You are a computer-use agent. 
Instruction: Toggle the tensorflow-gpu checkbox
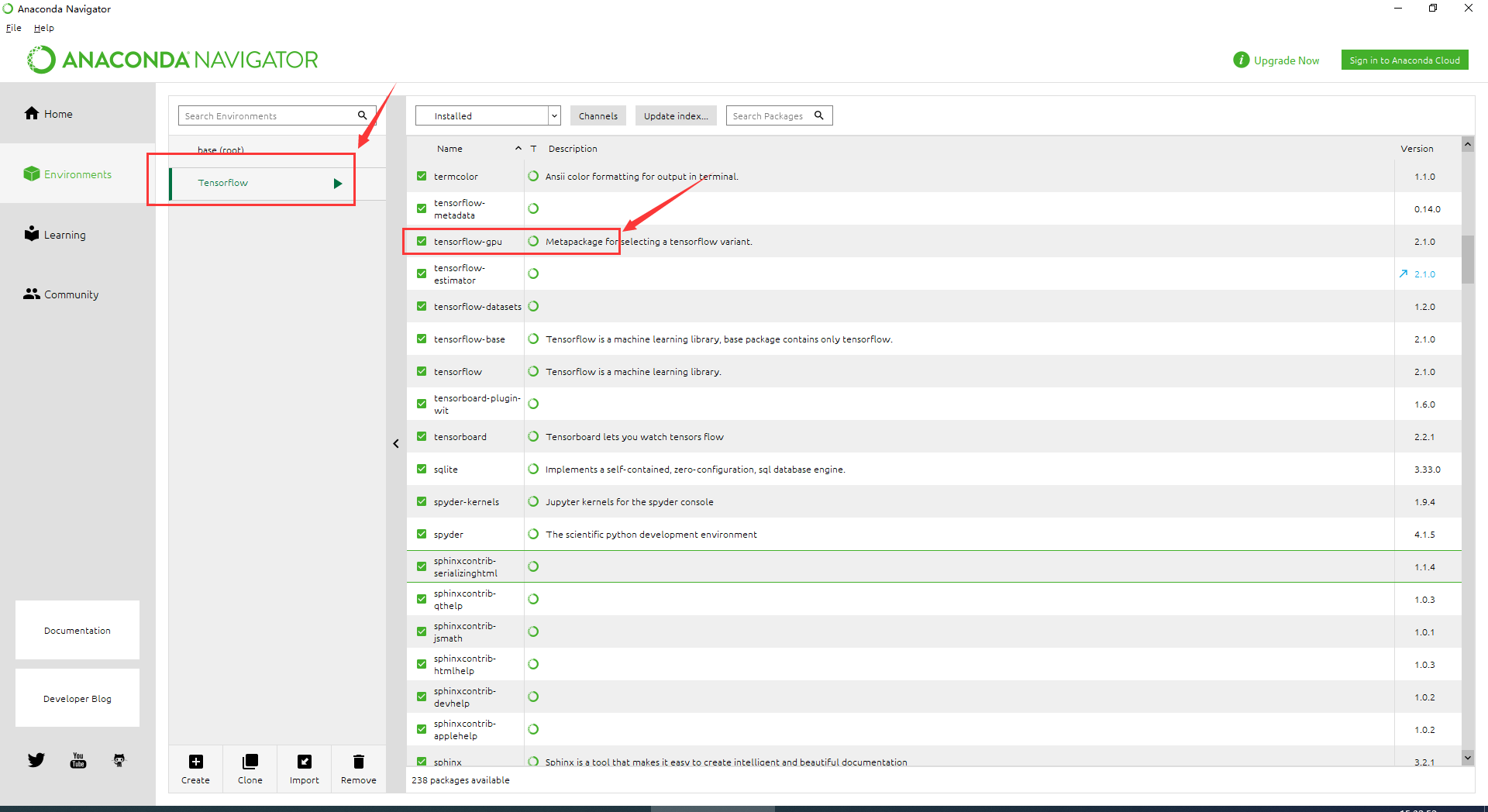422,241
